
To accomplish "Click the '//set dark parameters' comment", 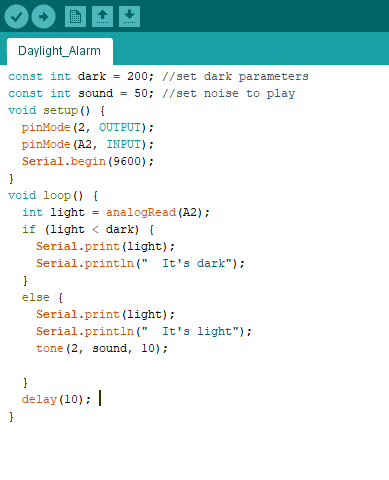I will (x=235, y=76).
